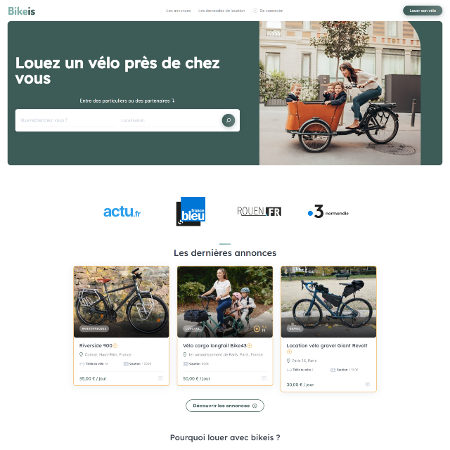
Task: Click the search magnifier button
Action: [x=228, y=120]
